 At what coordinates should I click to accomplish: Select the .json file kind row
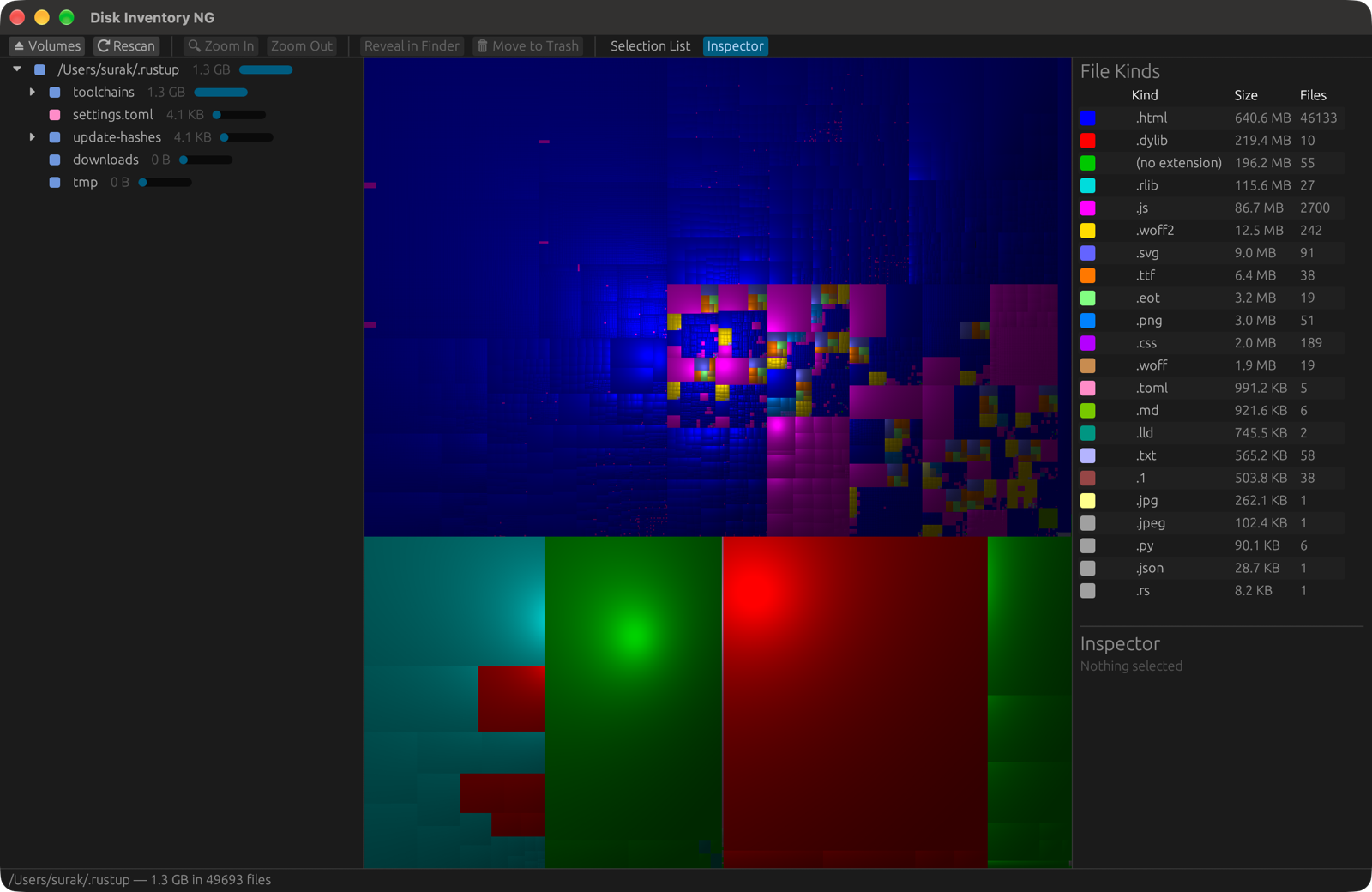click(1213, 569)
